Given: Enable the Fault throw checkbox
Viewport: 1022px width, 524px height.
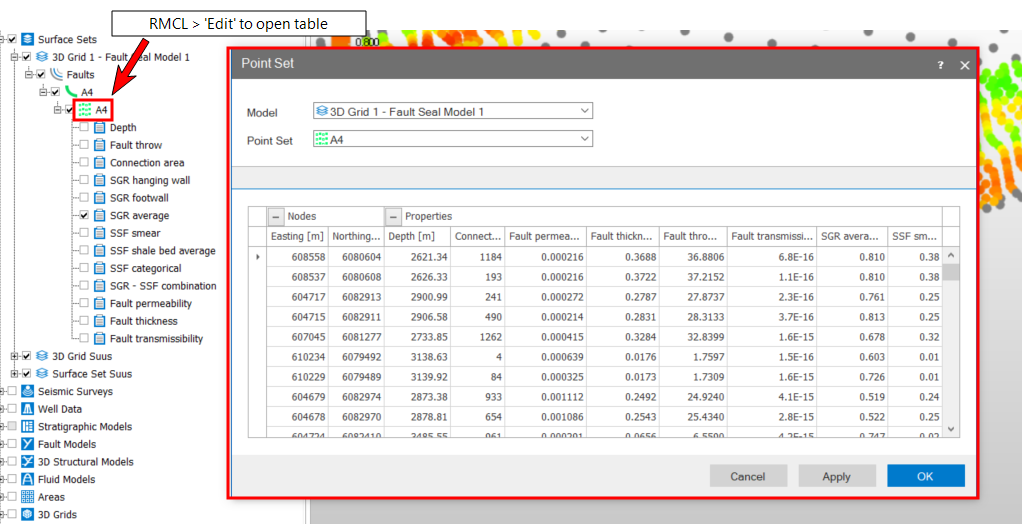Looking at the screenshot, I should pyautogui.click(x=84, y=145).
